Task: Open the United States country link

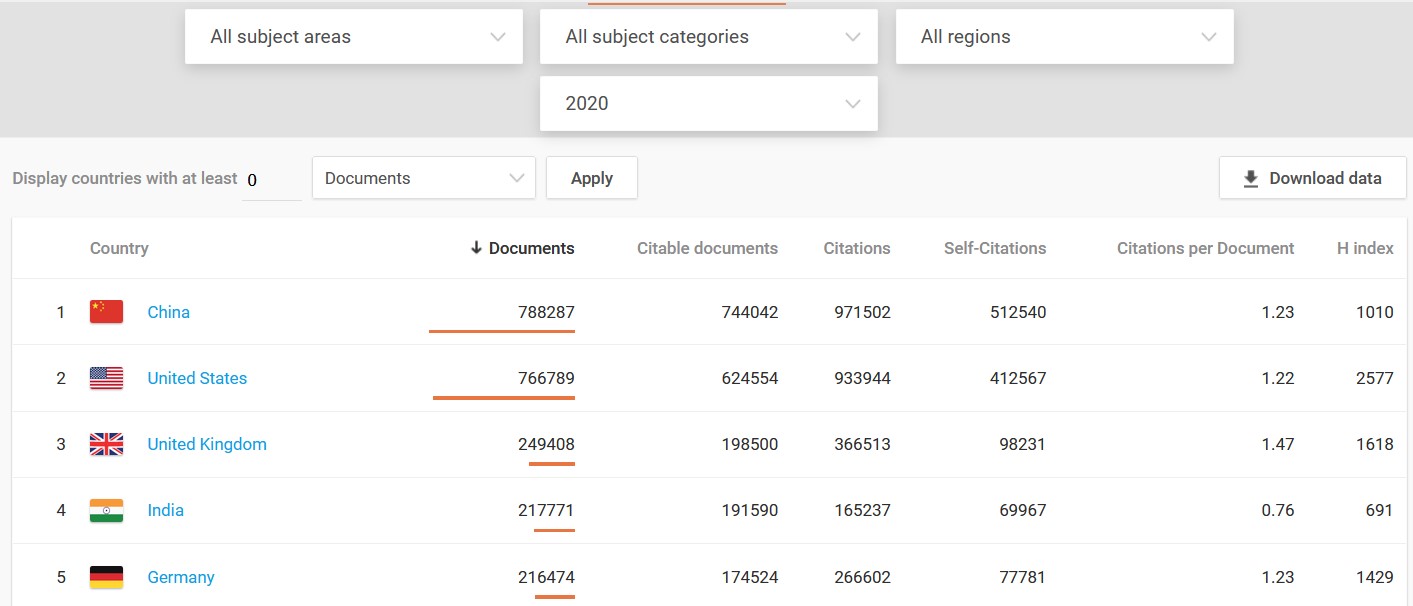Action: (197, 378)
